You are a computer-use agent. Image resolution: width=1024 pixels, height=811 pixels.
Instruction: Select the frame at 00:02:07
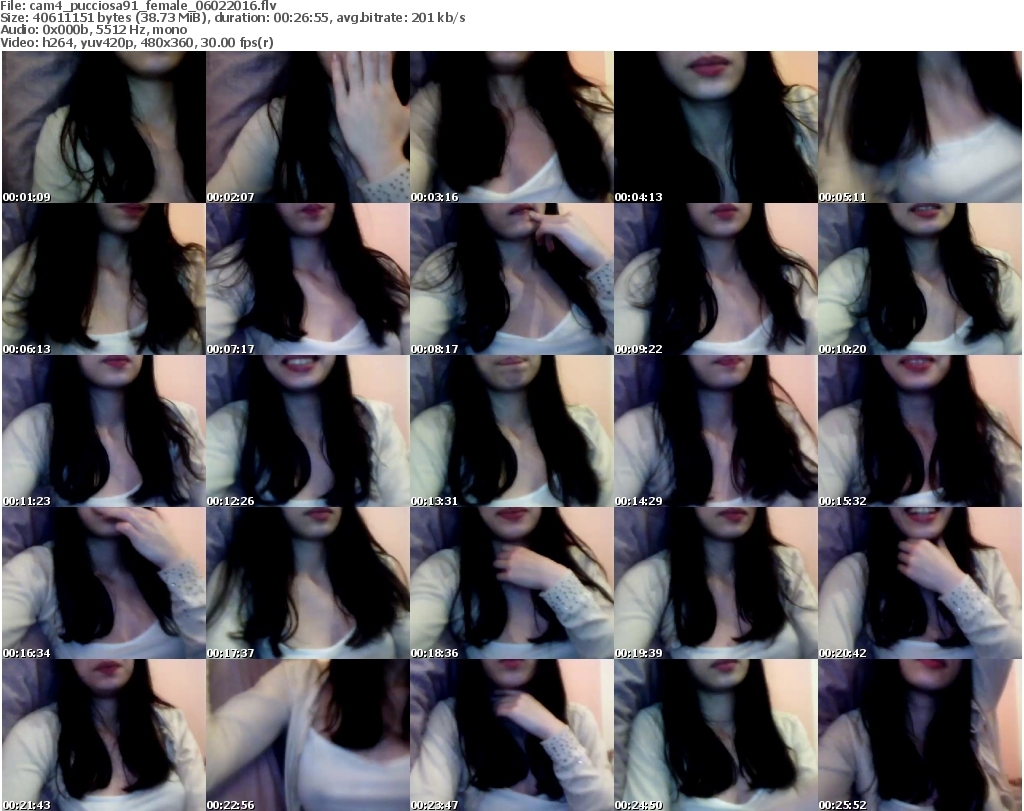(x=308, y=127)
